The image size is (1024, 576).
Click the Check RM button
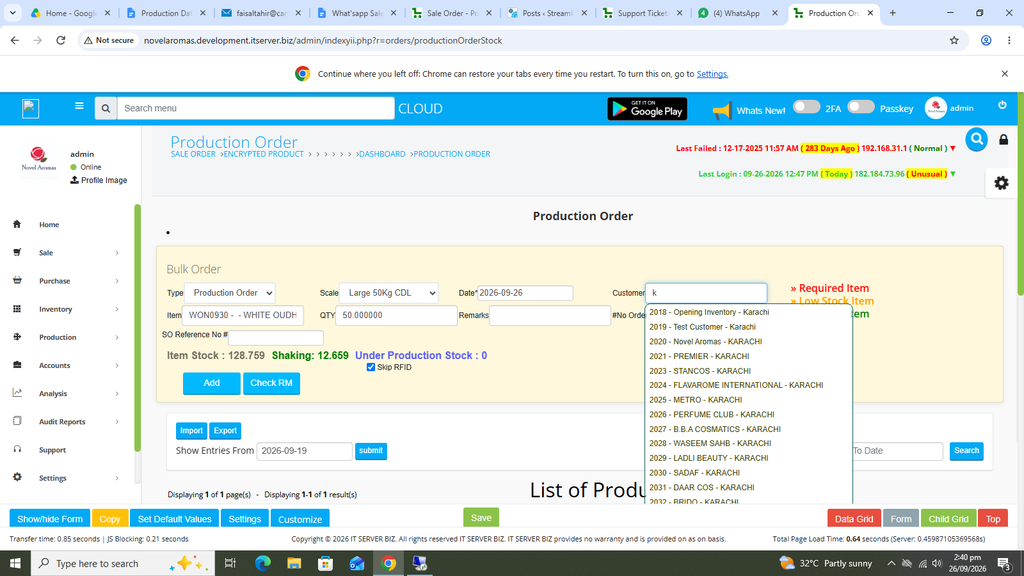click(x=271, y=383)
